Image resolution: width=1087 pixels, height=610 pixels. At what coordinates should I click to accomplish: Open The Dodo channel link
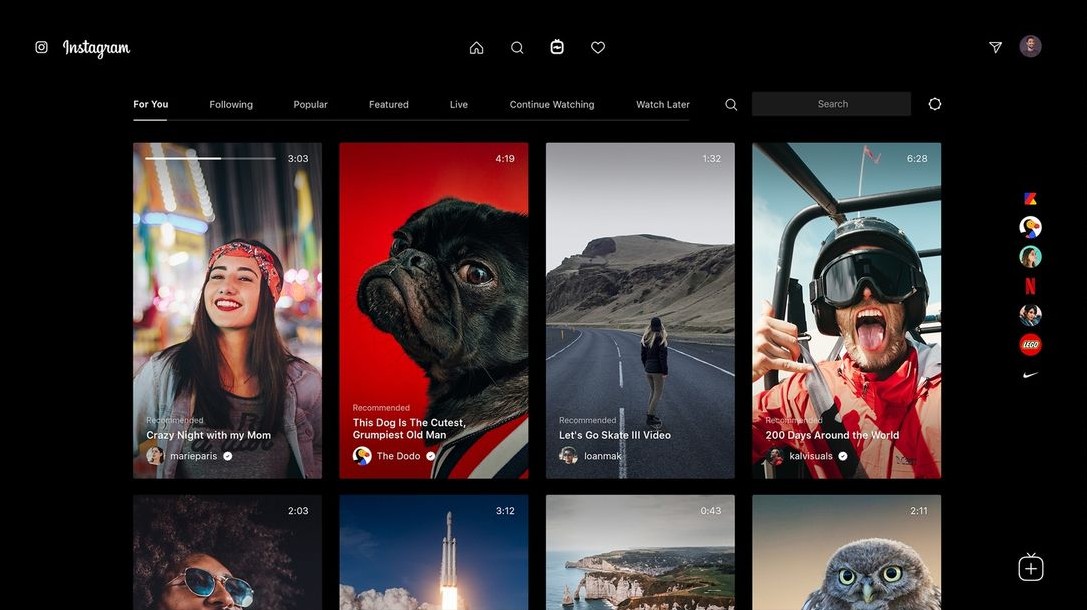point(398,456)
